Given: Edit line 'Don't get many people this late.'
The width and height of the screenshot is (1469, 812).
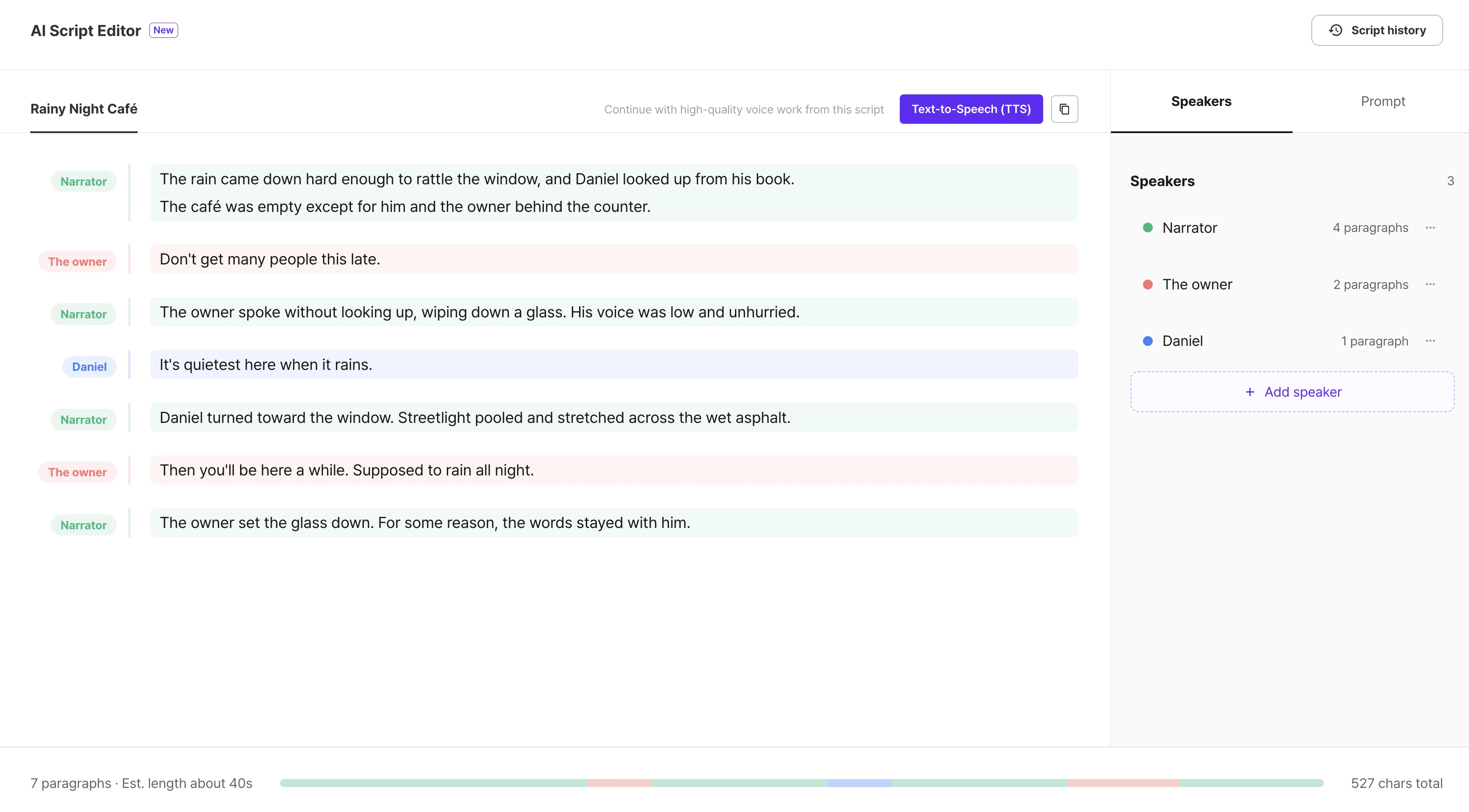Looking at the screenshot, I should click(614, 259).
